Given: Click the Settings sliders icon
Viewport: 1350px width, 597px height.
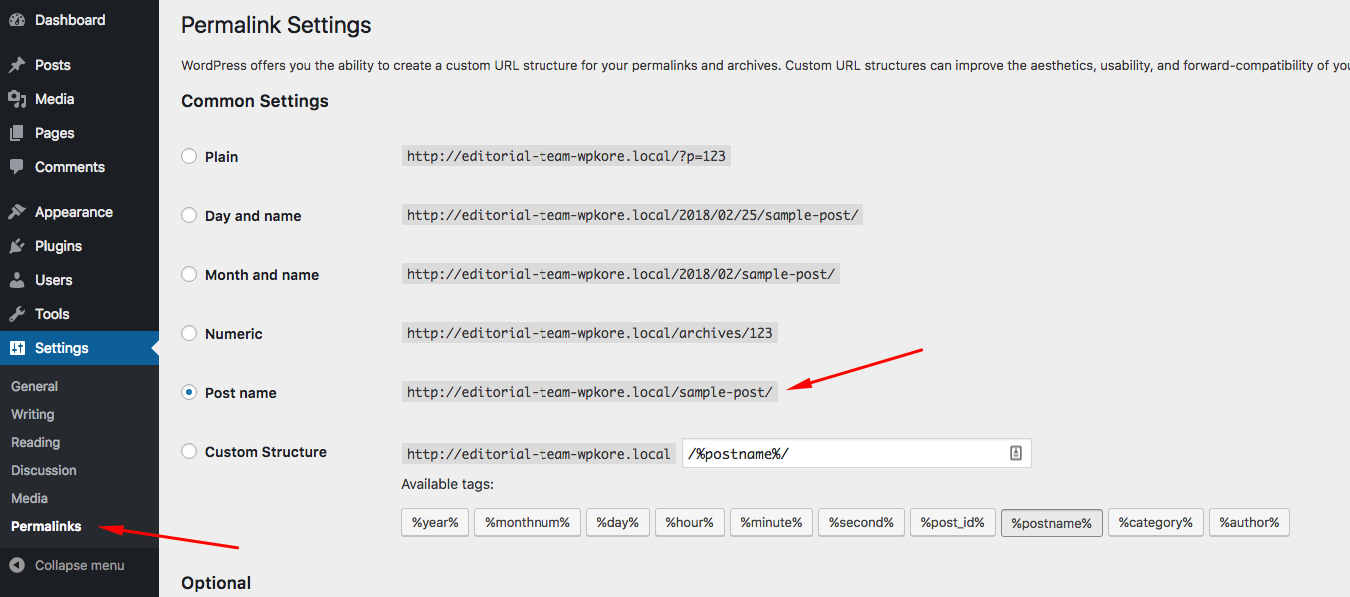Looking at the screenshot, I should pyautogui.click(x=17, y=348).
